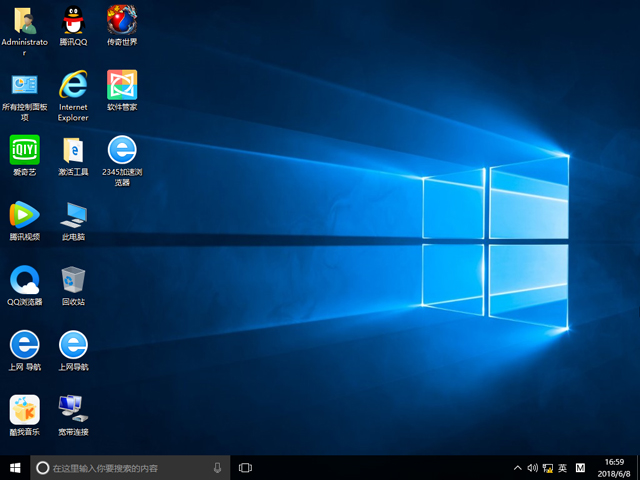Launch the 传奇世界 game icon

click(x=122, y=20)
